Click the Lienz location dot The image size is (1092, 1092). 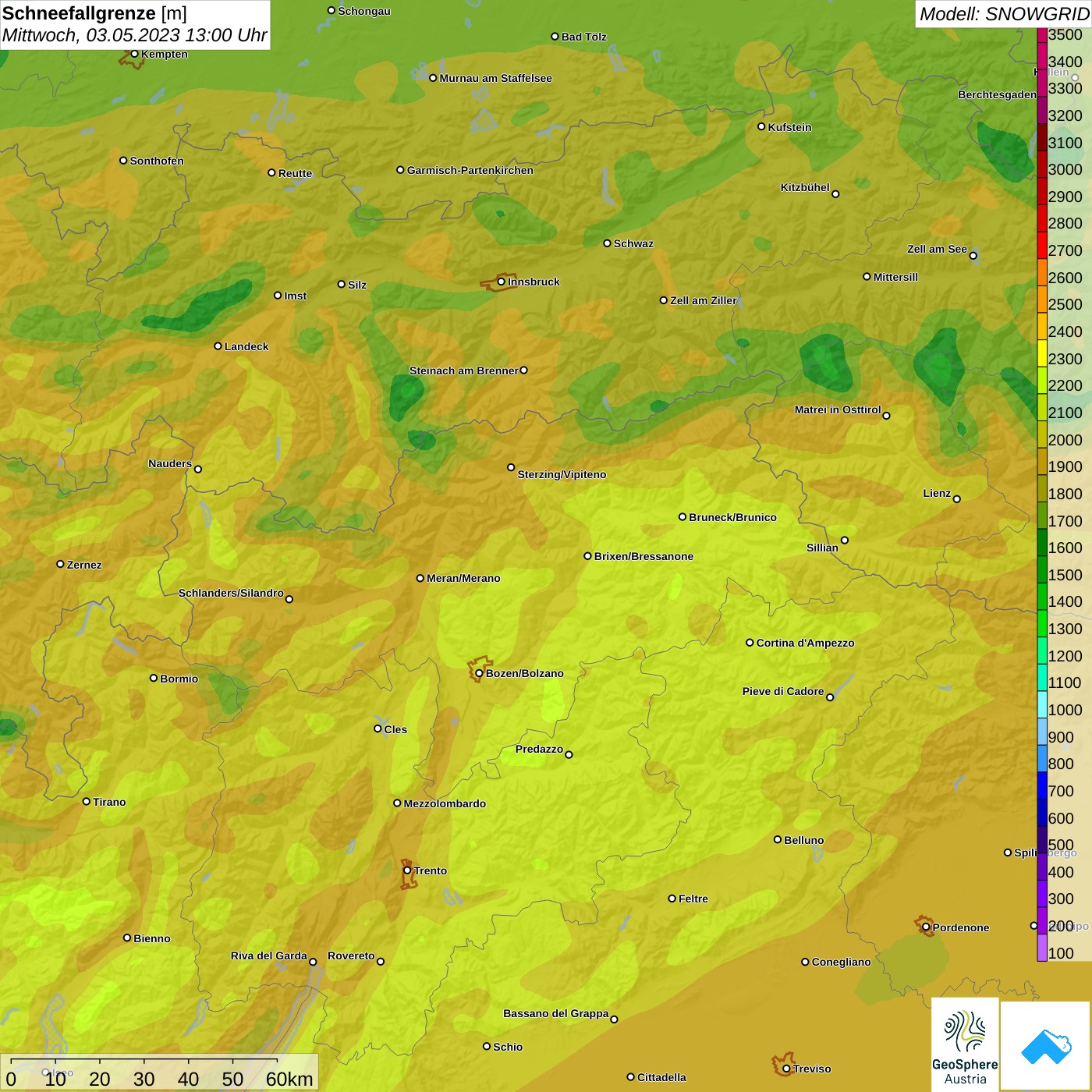coord(957,499)
